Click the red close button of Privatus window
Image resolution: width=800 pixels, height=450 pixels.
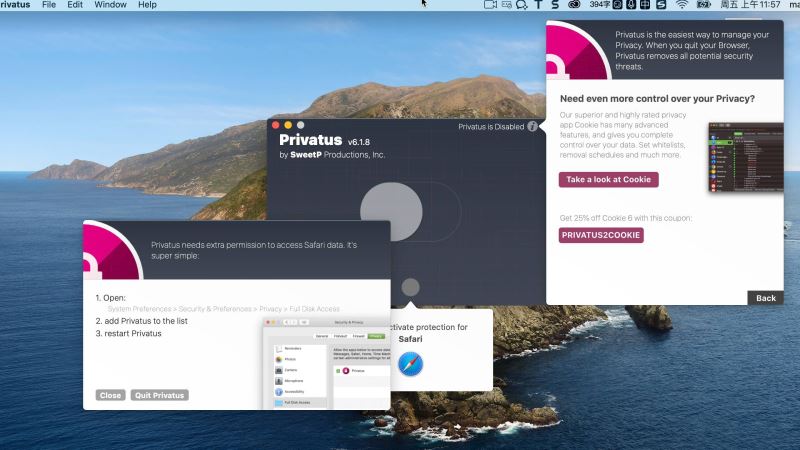point(276,125)
